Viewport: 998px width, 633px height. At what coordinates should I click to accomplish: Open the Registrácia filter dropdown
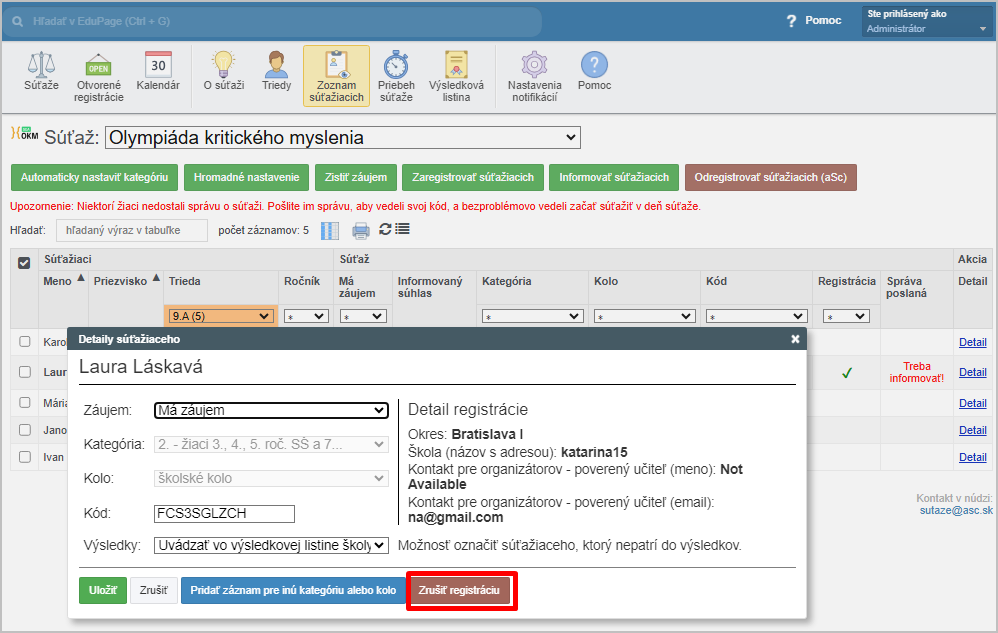click(x=846, y=316)
